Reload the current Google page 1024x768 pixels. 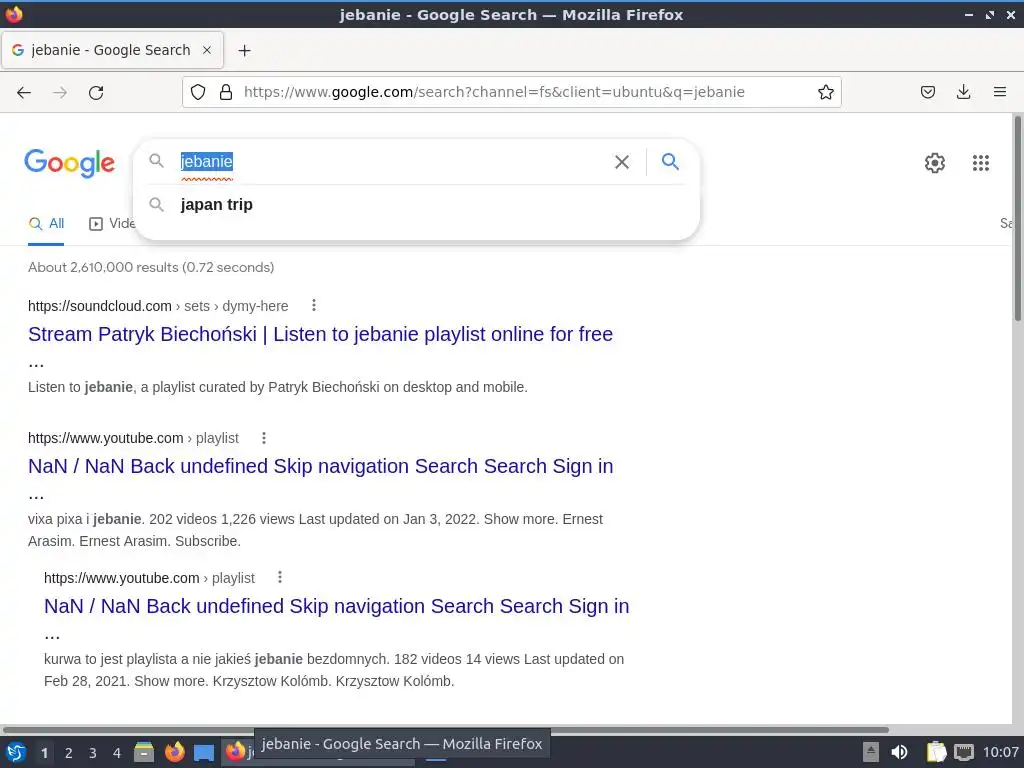click(x=96, y=92)
